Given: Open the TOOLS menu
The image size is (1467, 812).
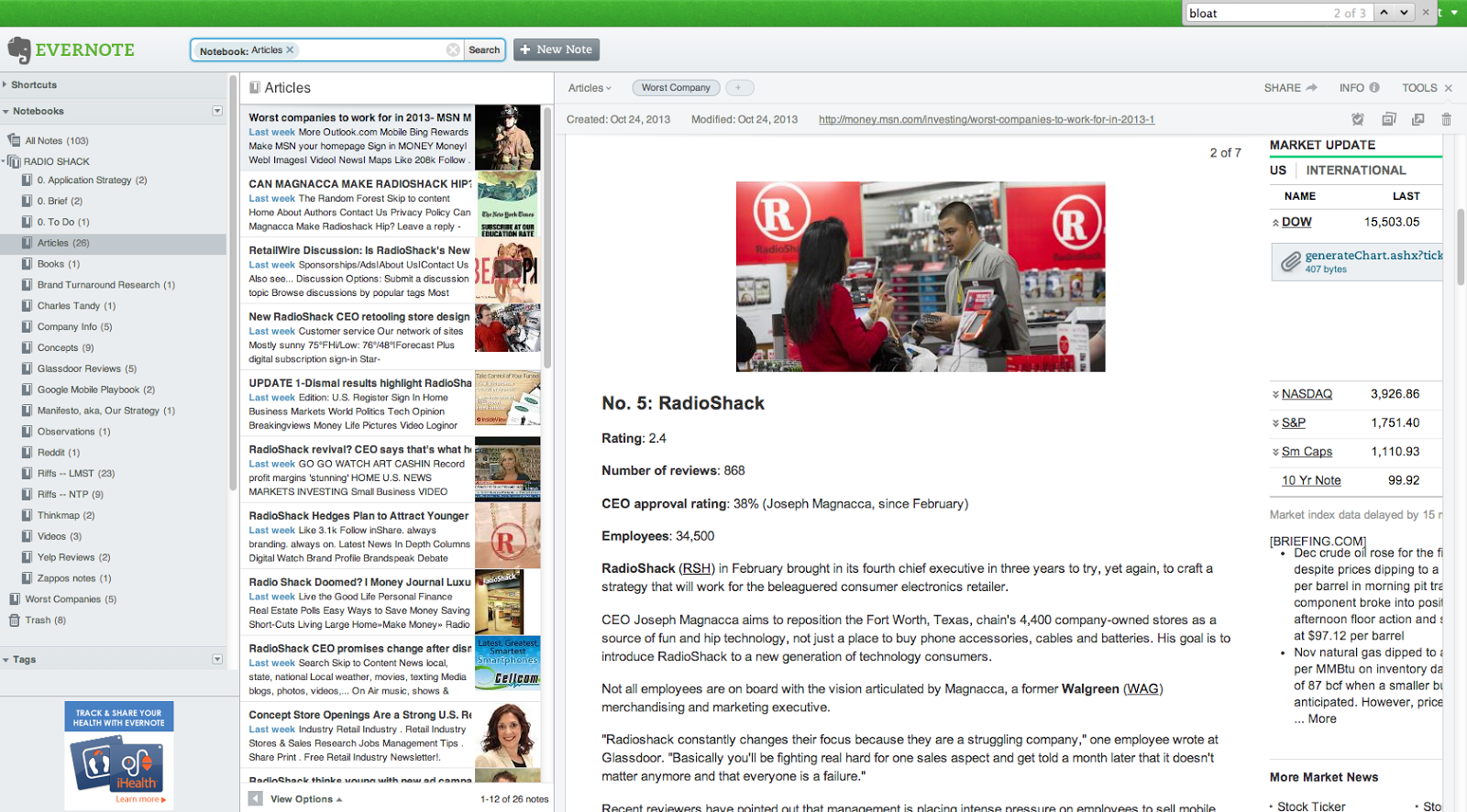Looking at the screenshot, I should point(1419,88).
